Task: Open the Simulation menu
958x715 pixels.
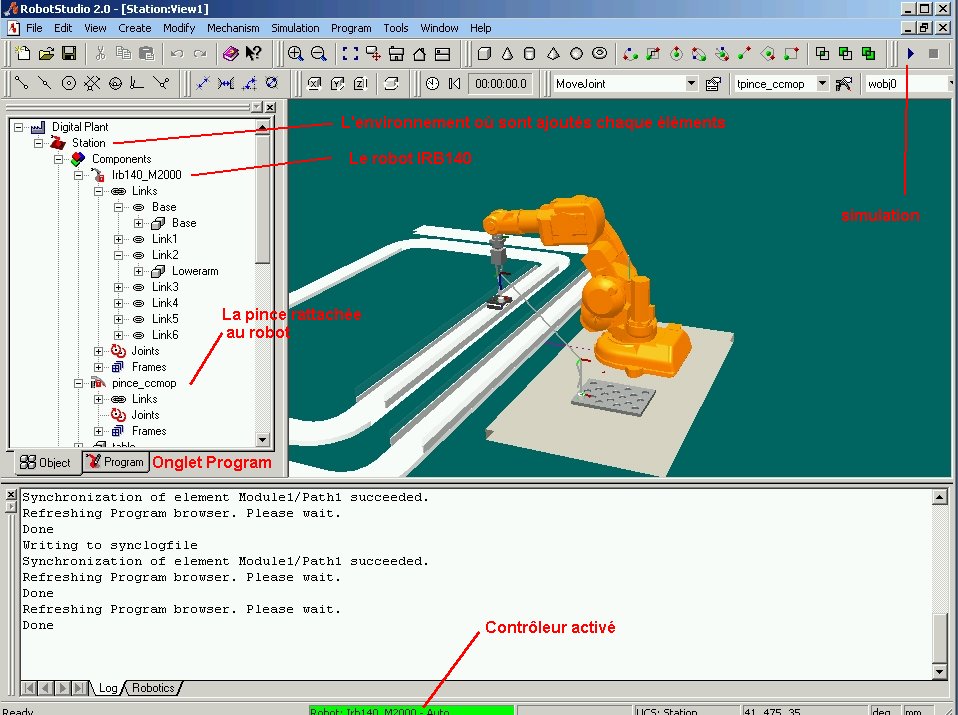Action: [x=295, y=28]
